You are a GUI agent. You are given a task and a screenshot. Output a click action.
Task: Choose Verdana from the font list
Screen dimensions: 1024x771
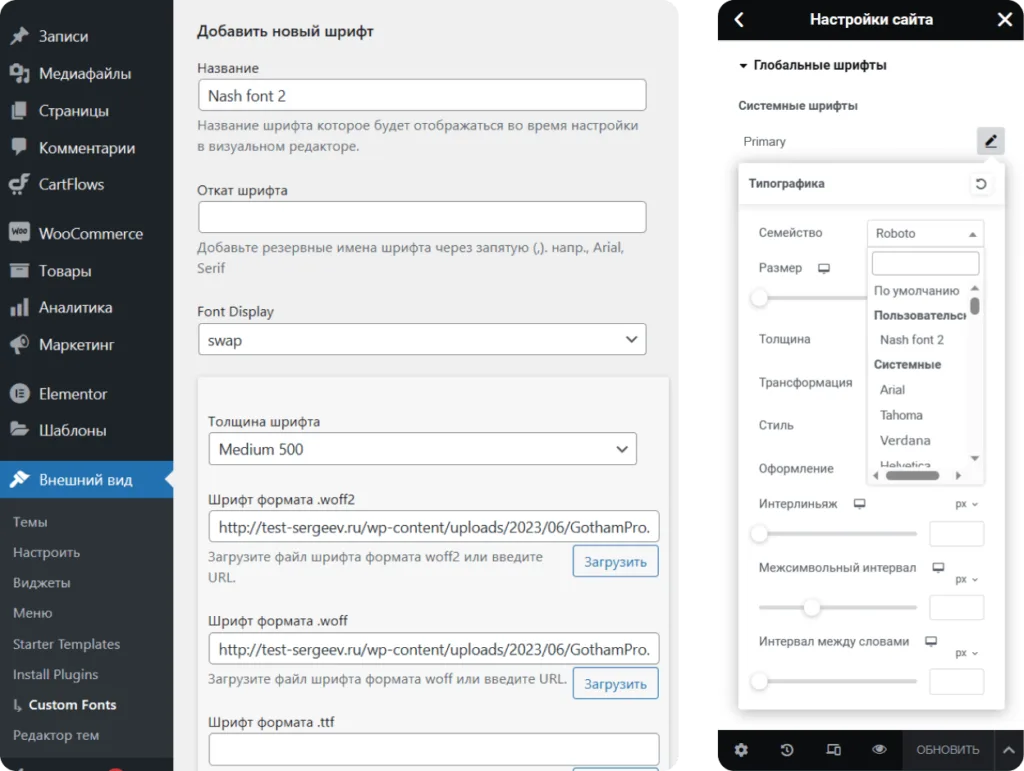pos(905,441)
